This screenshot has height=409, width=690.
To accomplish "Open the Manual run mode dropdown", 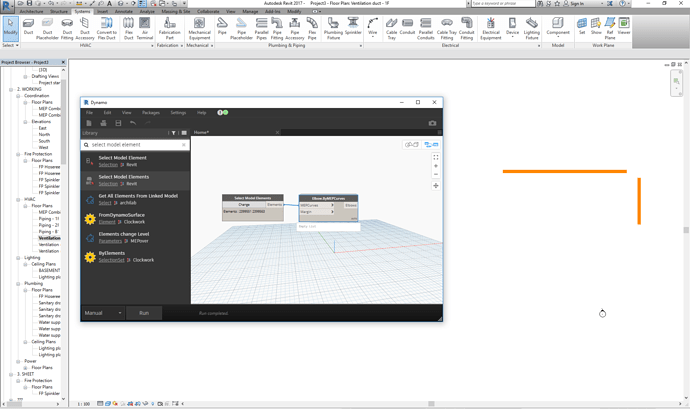I will 103,313.
